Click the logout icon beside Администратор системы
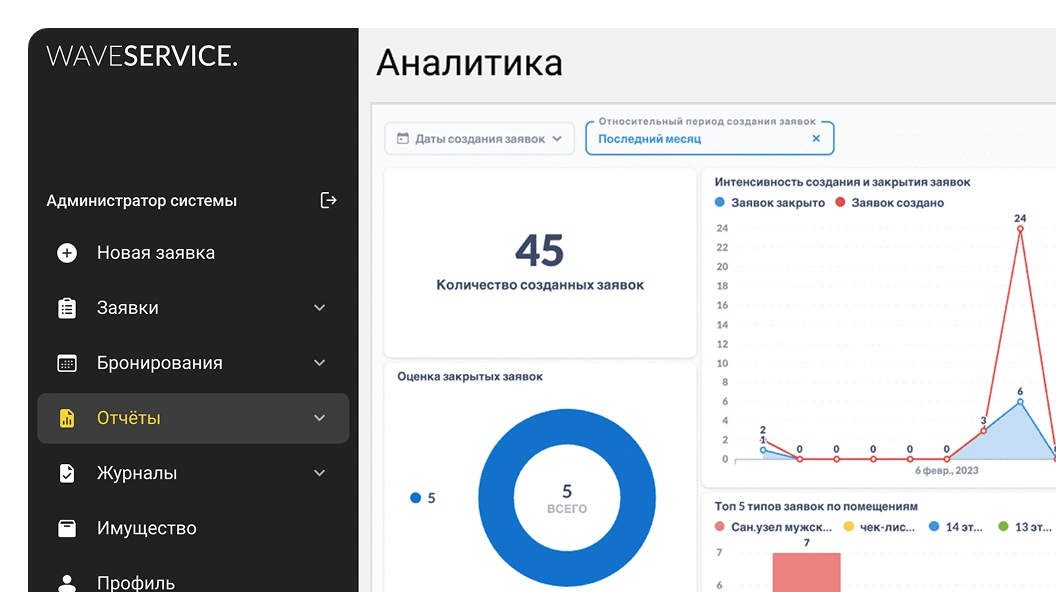1056x592 pixels. [x=327, y=200]
